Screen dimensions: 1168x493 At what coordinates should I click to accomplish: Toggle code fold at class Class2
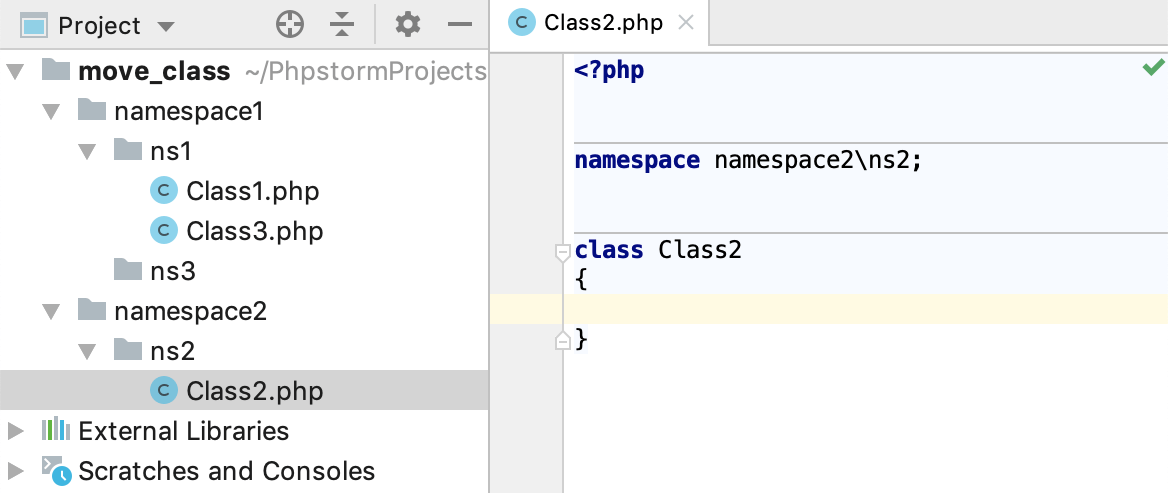point(563,251)
